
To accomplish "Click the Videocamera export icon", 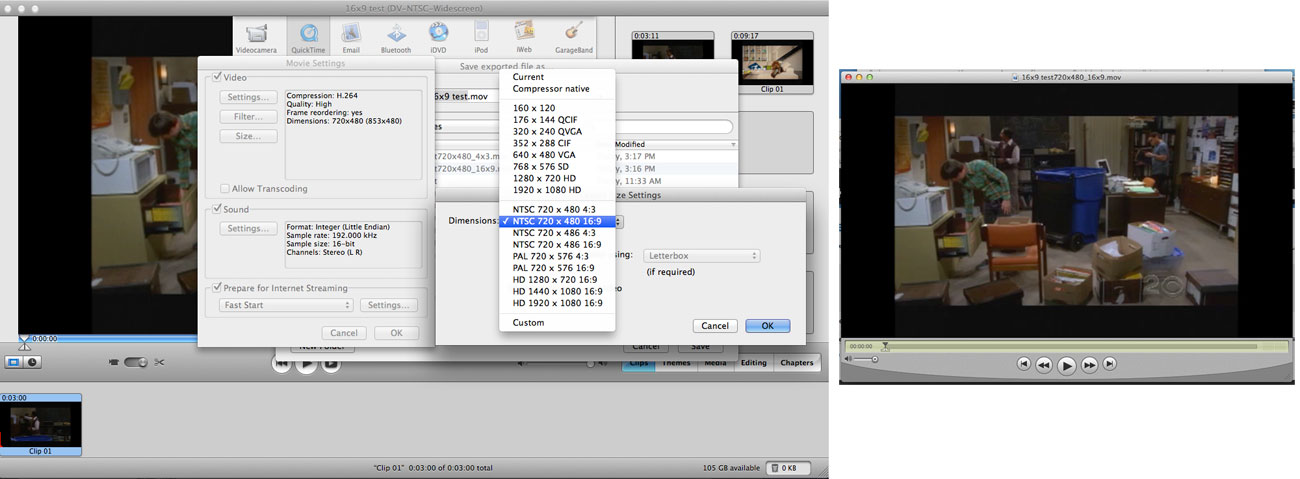I will [x=256, y=37].
